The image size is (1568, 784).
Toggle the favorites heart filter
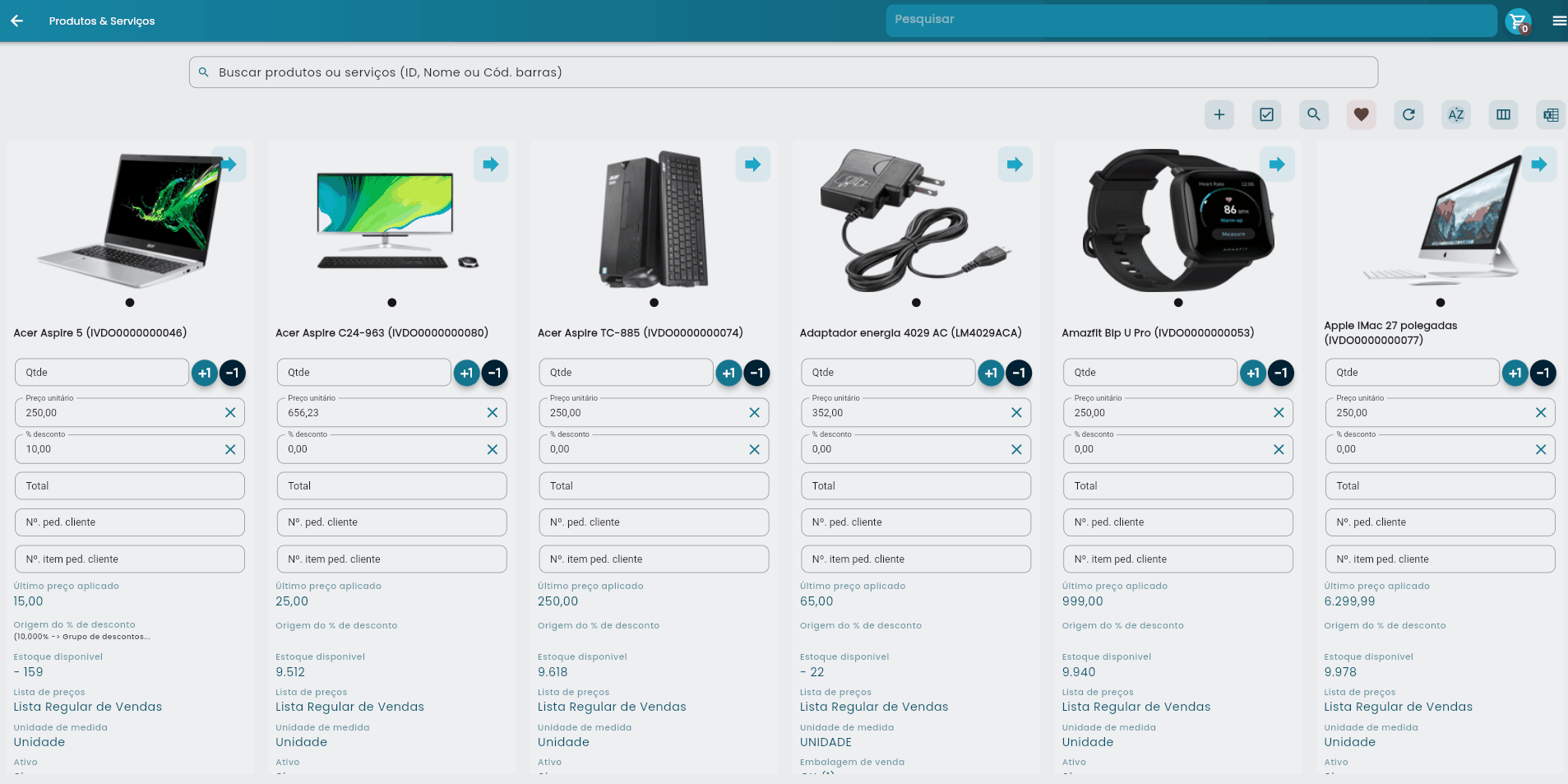pyautogui.click(x=1361, y=115)
